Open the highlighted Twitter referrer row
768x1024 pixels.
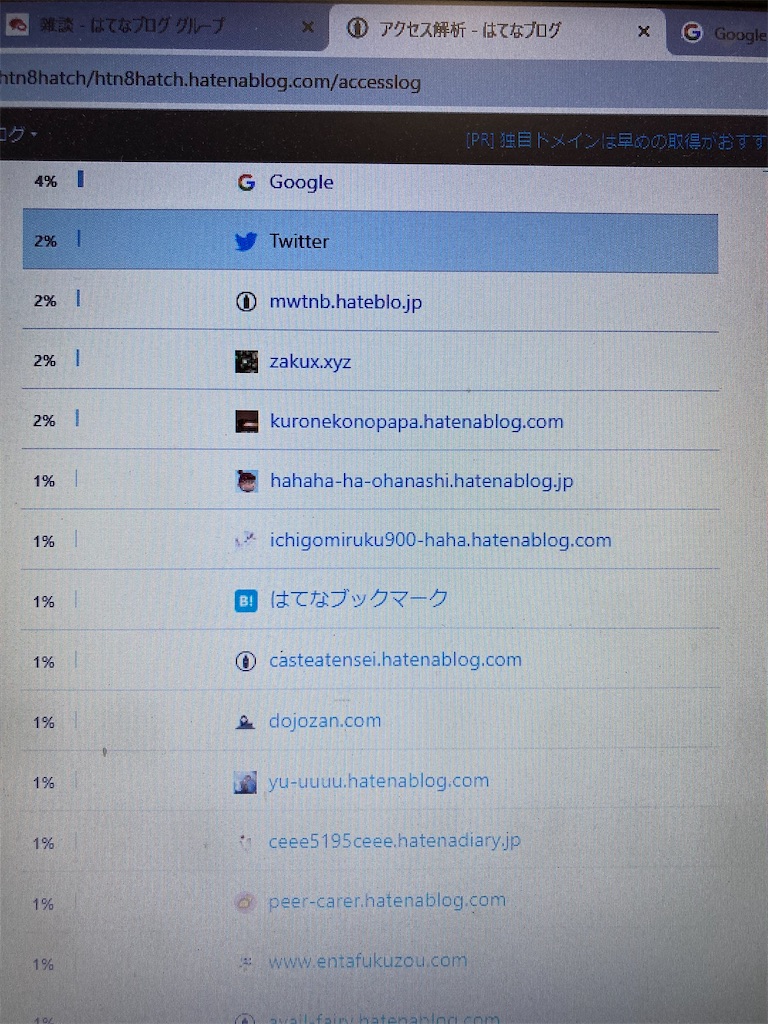click(x=370, y=241)
